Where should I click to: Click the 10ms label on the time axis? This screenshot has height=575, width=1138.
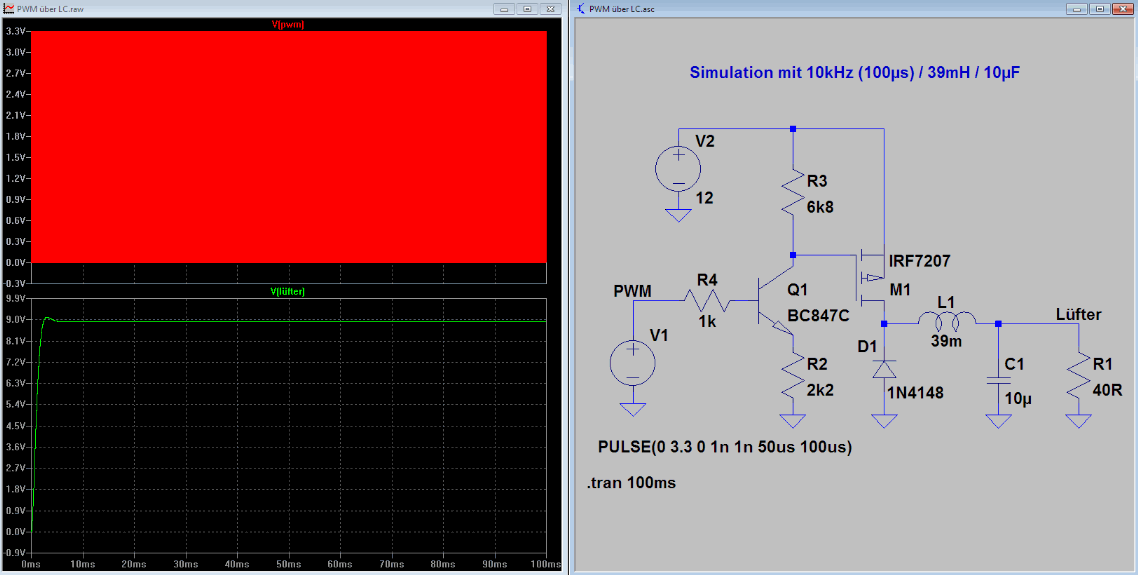click(82, 564)
